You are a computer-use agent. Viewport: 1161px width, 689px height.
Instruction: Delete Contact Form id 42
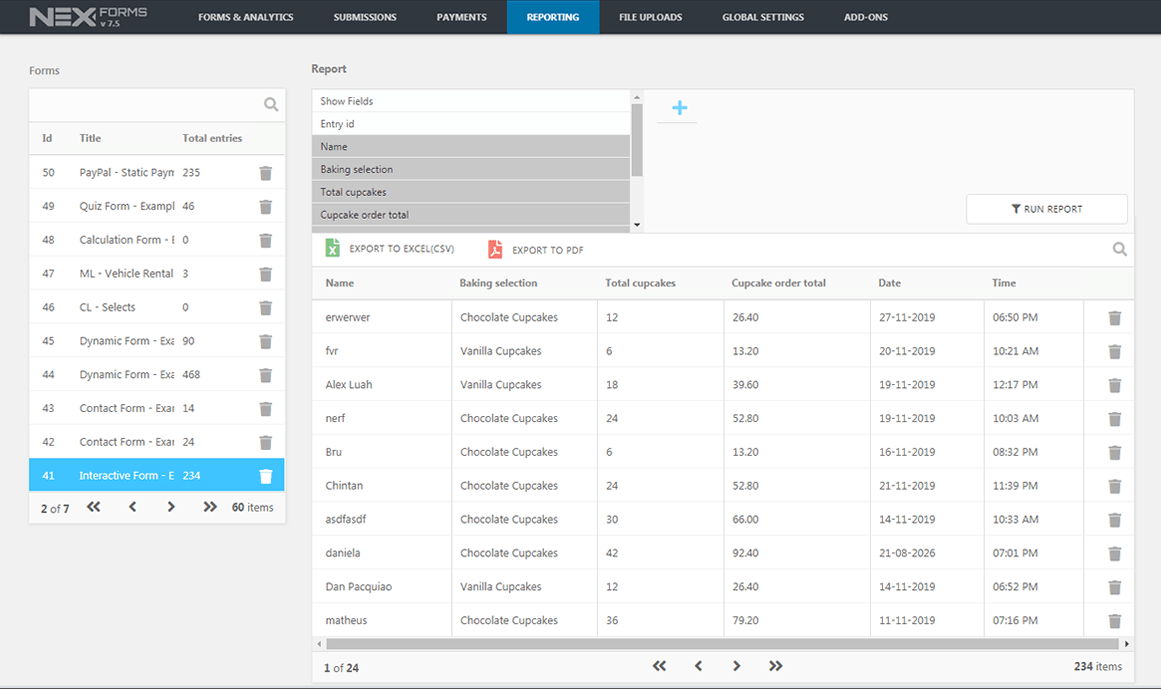[266, 443]
